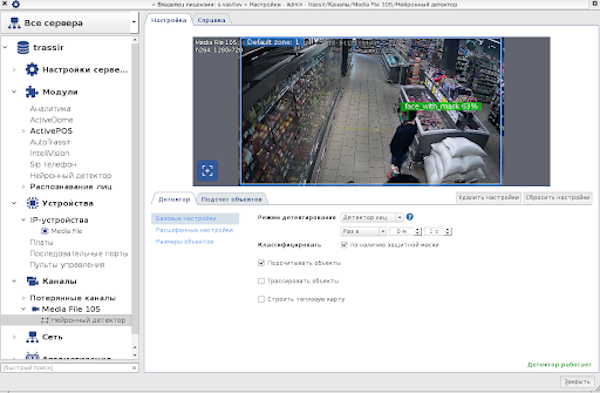This screenshot has width=600, height=393.
Task: Expand Распознавание лиц node
Action: (23, 187)
